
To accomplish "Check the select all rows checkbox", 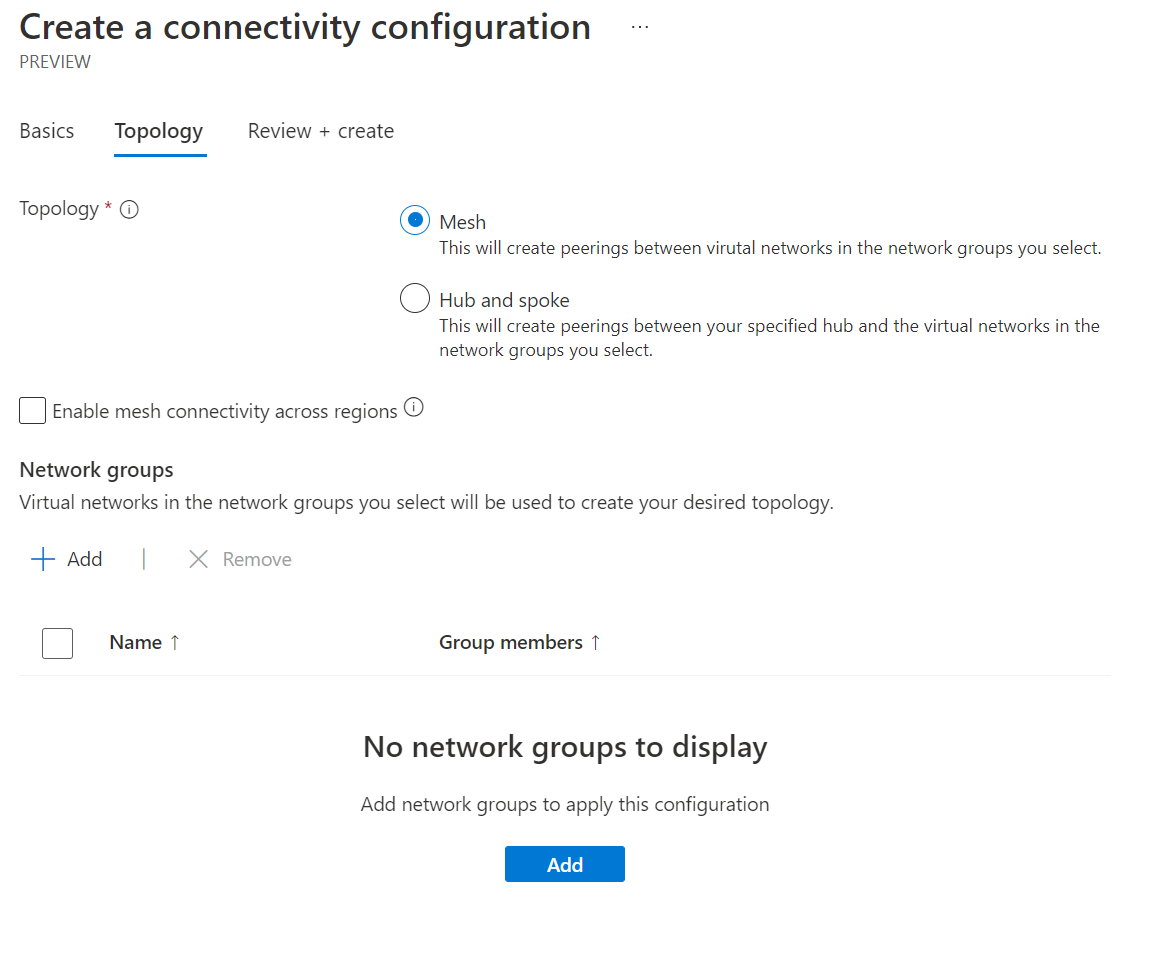I will tap(58, 643).
